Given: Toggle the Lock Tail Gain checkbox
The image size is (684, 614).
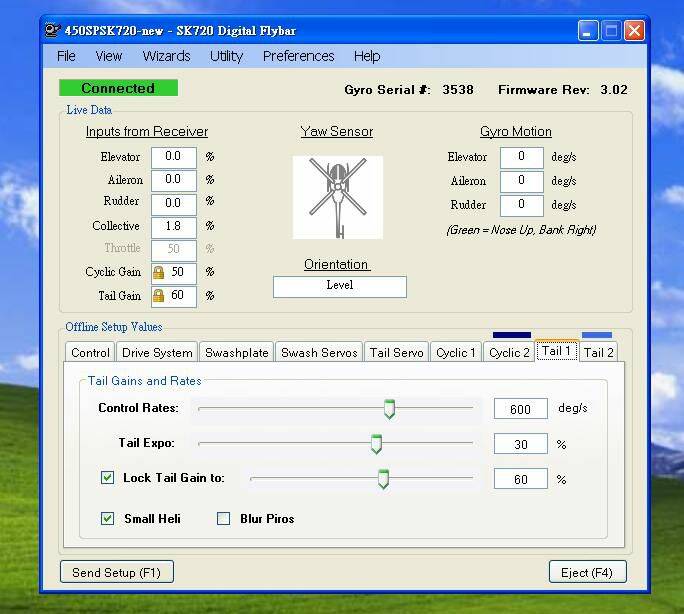Looking at the screenshot, I should click(107, 478).
